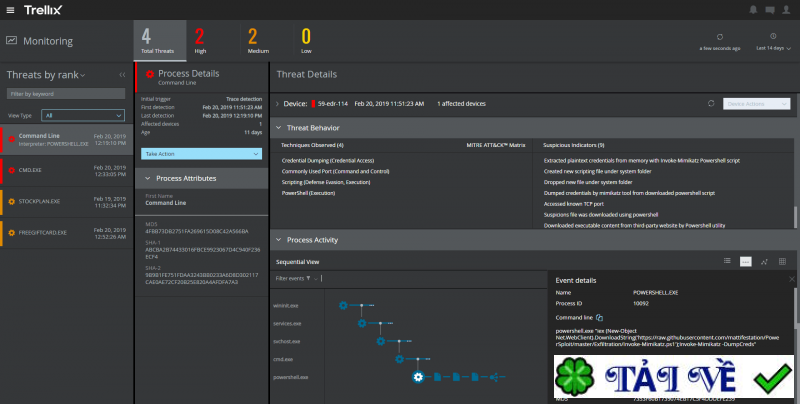The width and height of the screenshot is (800, 404).
Task: Switch process activity to grid view icon
Action: [784, 261]
